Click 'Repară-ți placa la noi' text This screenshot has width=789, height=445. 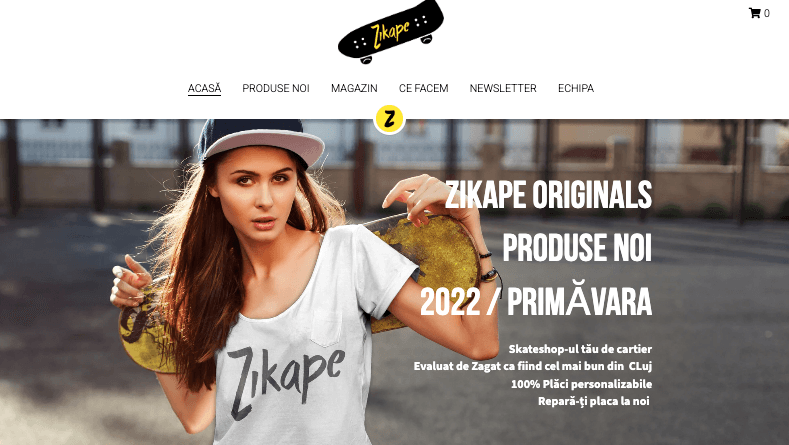click(594, 401)
